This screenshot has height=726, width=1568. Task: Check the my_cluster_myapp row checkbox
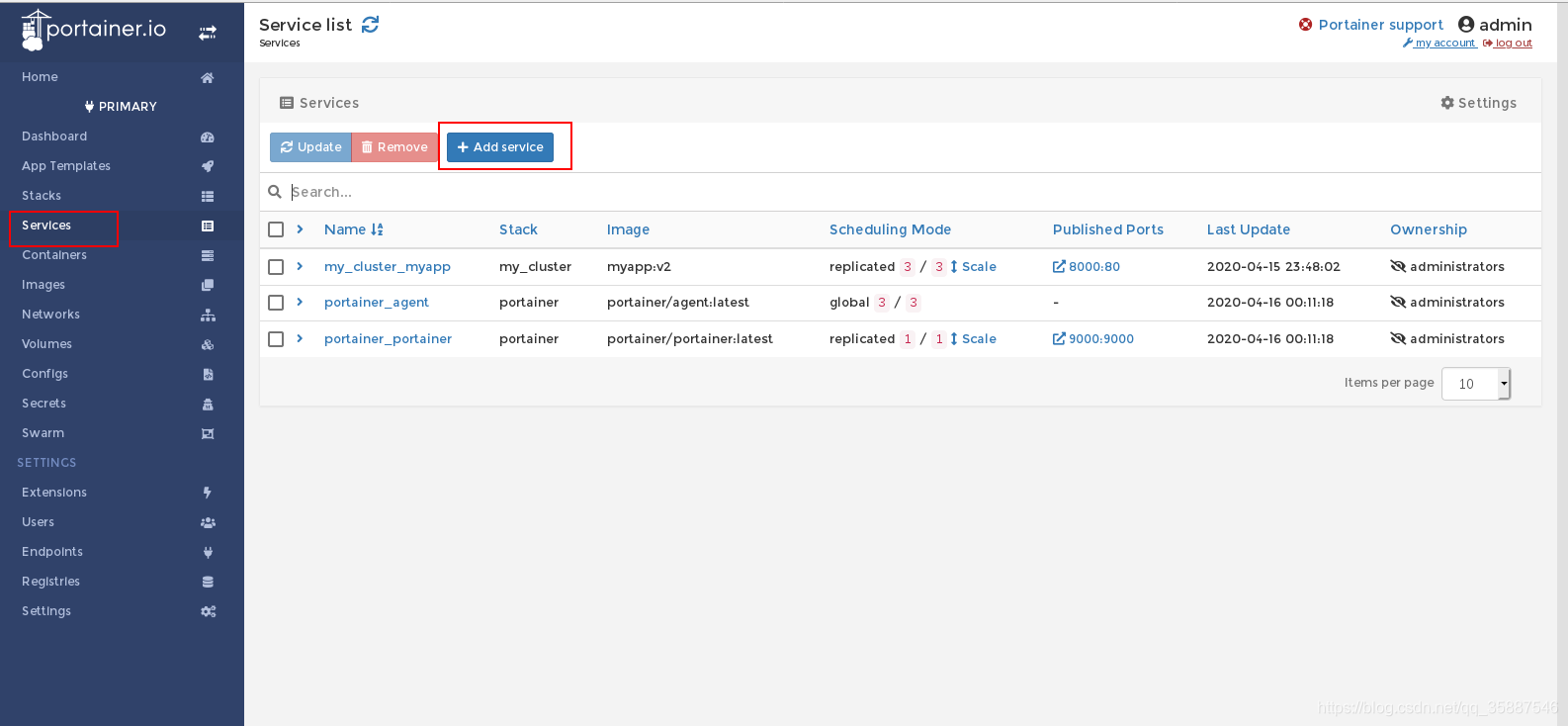[276, 267]
